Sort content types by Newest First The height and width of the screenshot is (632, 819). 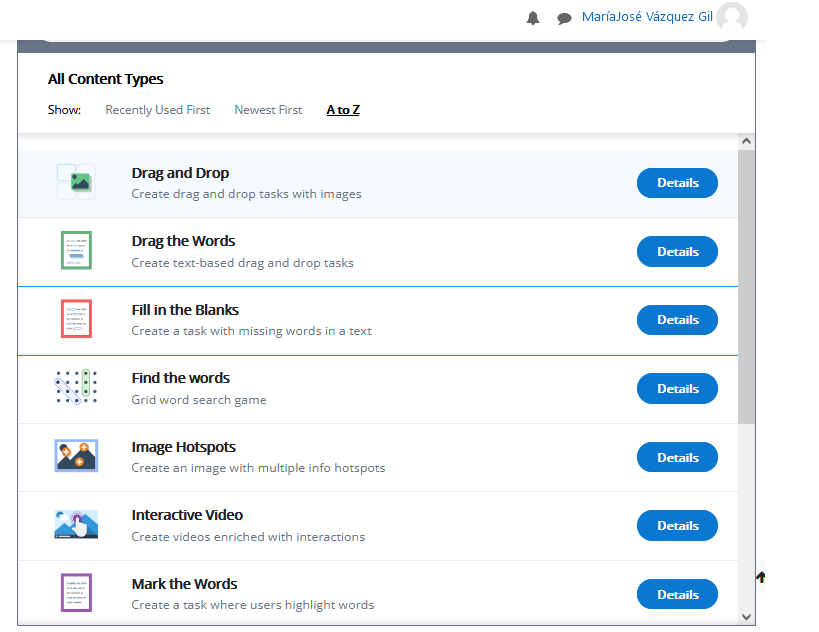pyautogui.click(x=268, y=110)
